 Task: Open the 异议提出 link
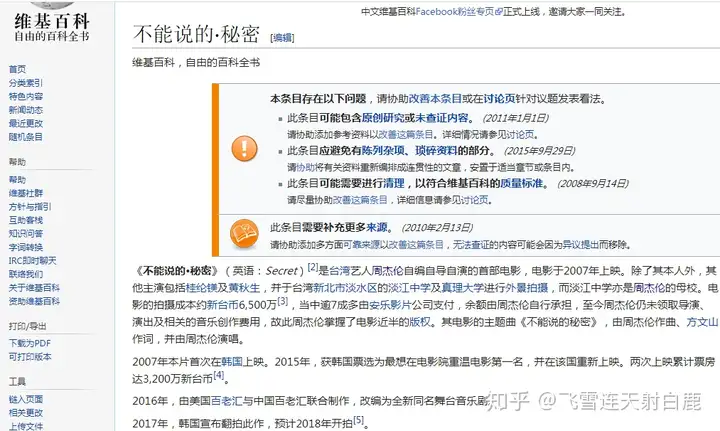pyautogui.click(x=580, y=245)
